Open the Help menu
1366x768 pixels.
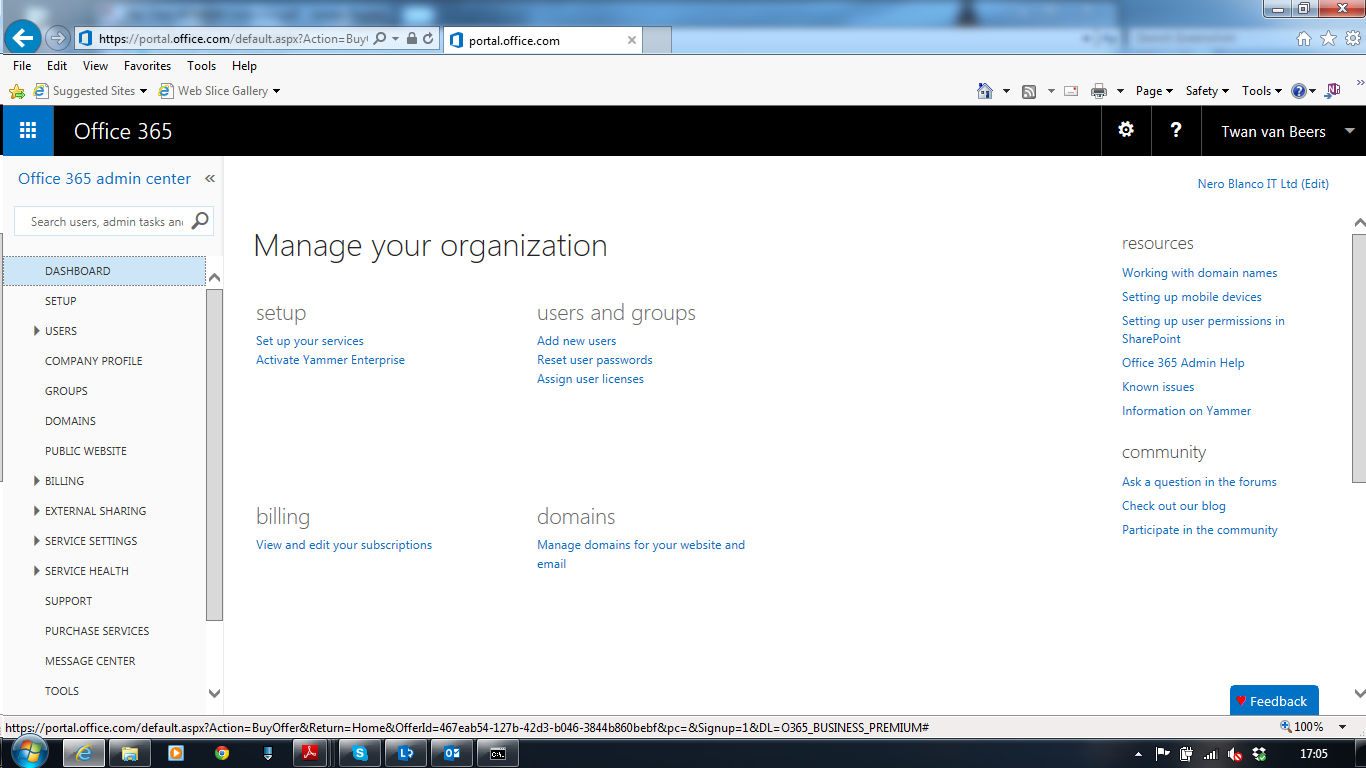pos(244,66)
